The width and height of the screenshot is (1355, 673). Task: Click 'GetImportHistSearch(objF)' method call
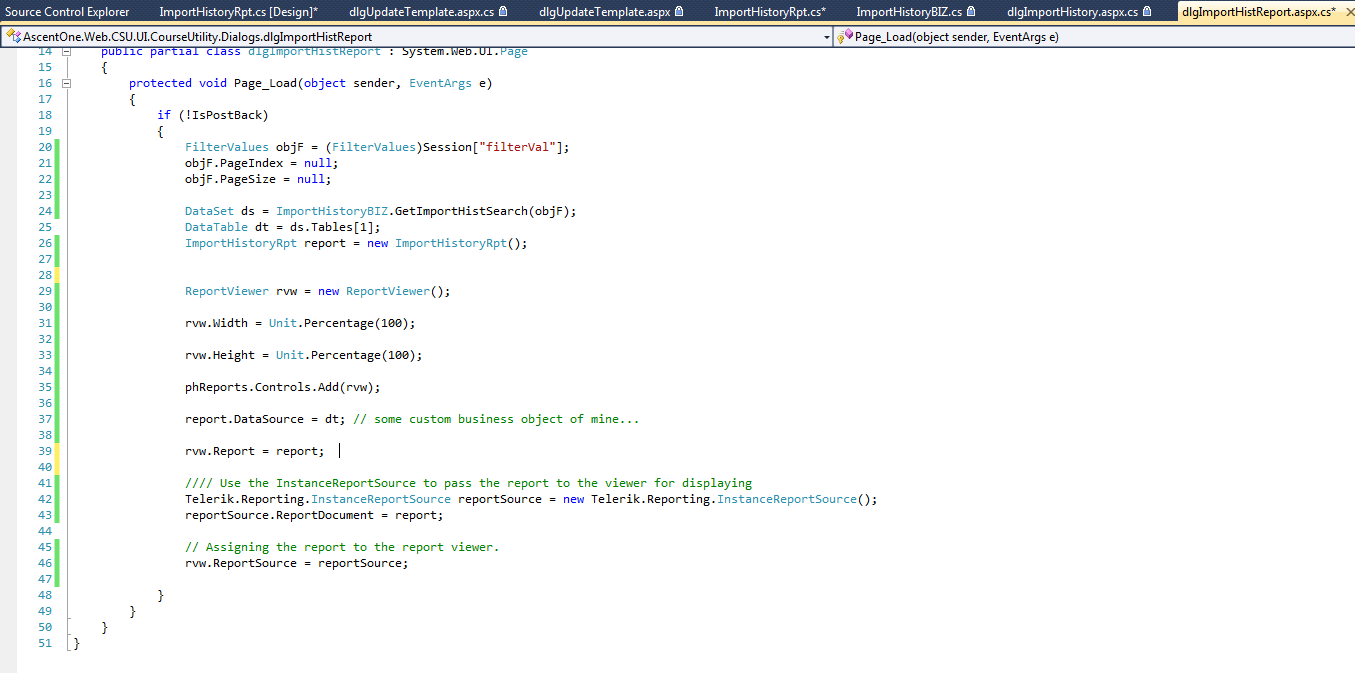482,211
